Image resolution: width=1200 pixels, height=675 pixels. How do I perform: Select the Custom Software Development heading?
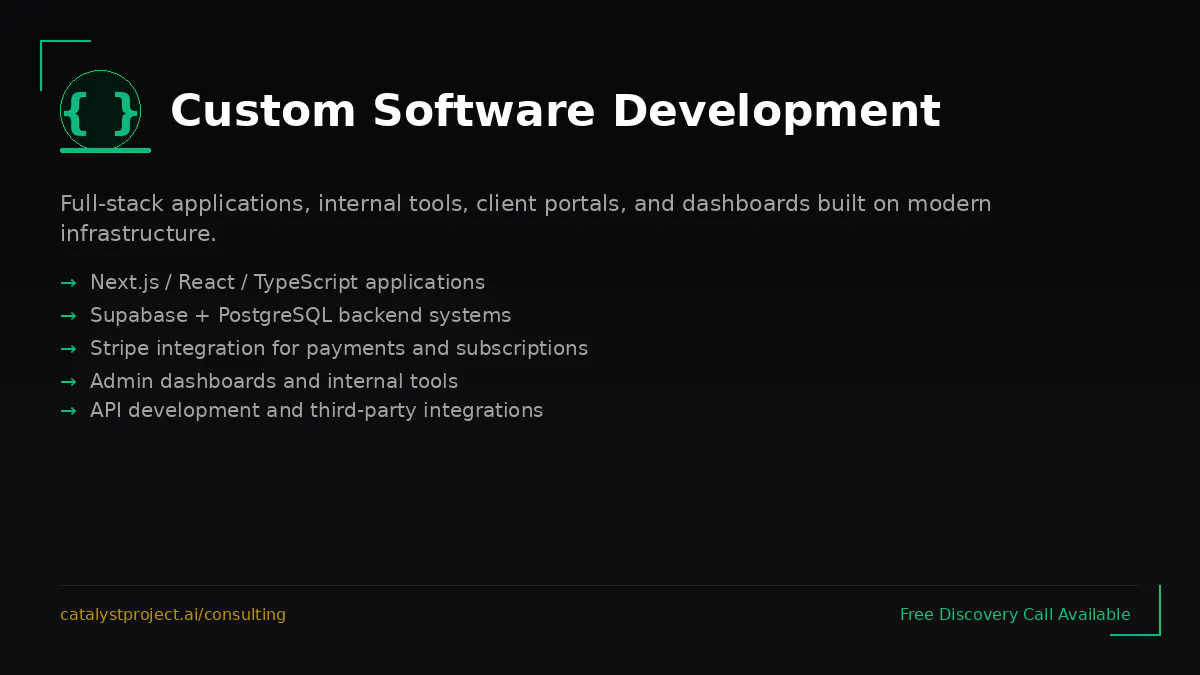pyautogui.click(x=555, y=111)
